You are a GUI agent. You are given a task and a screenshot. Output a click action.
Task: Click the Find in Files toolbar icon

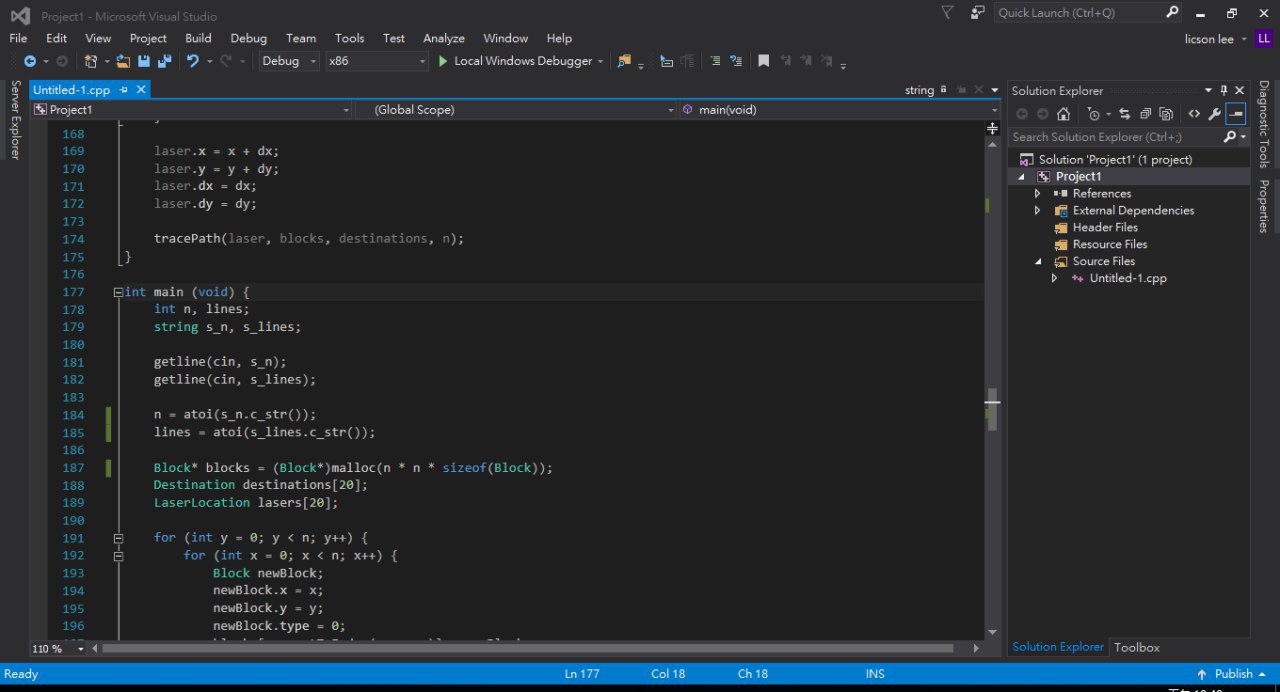click(x=625, y=61)
